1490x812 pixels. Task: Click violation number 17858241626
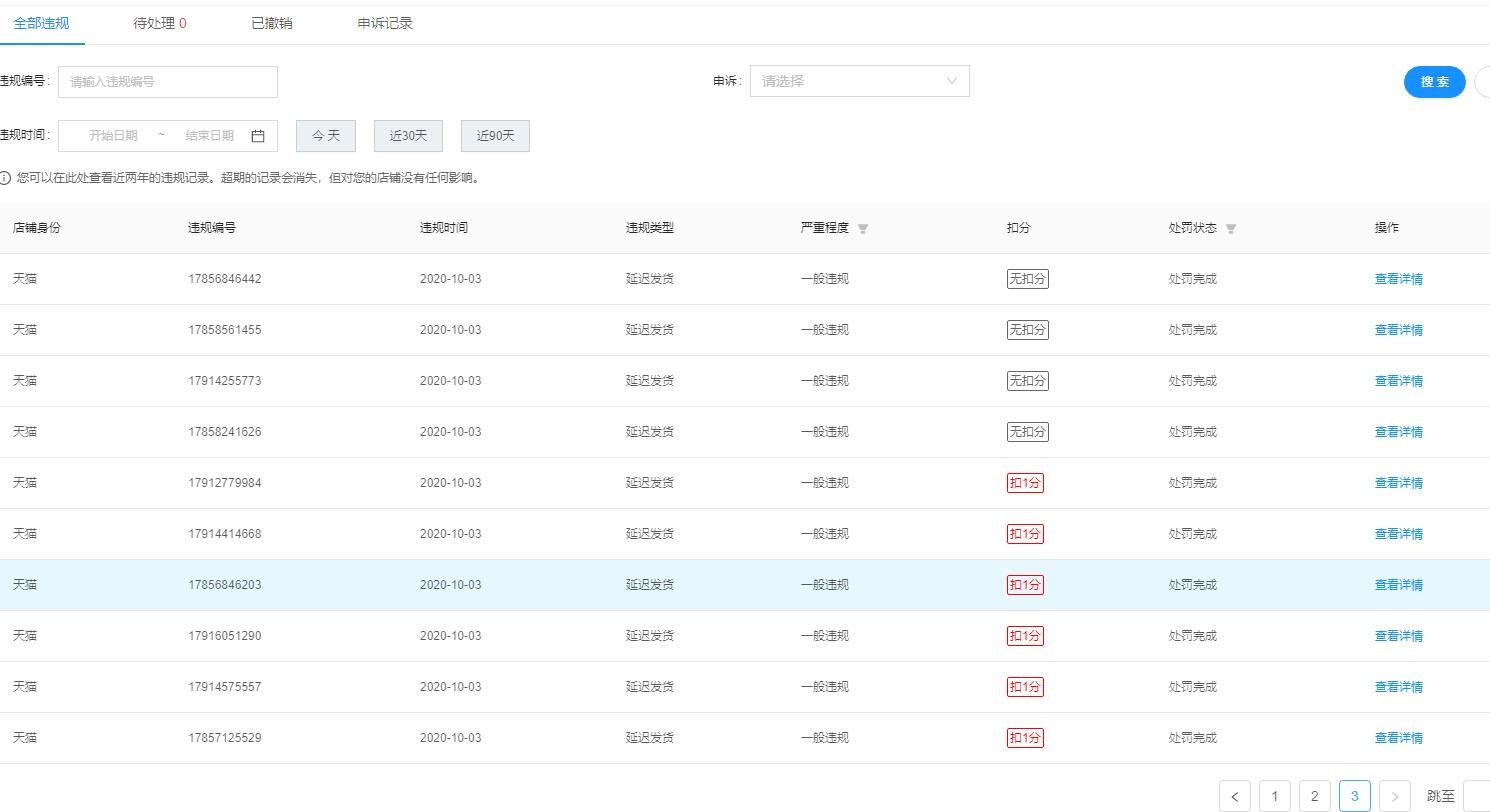(225, 432)
